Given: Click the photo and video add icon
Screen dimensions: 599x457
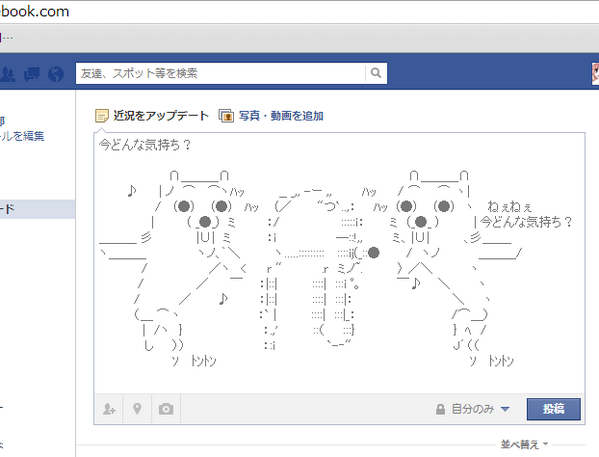Looking at the screenshot, I should pos(226,116).
